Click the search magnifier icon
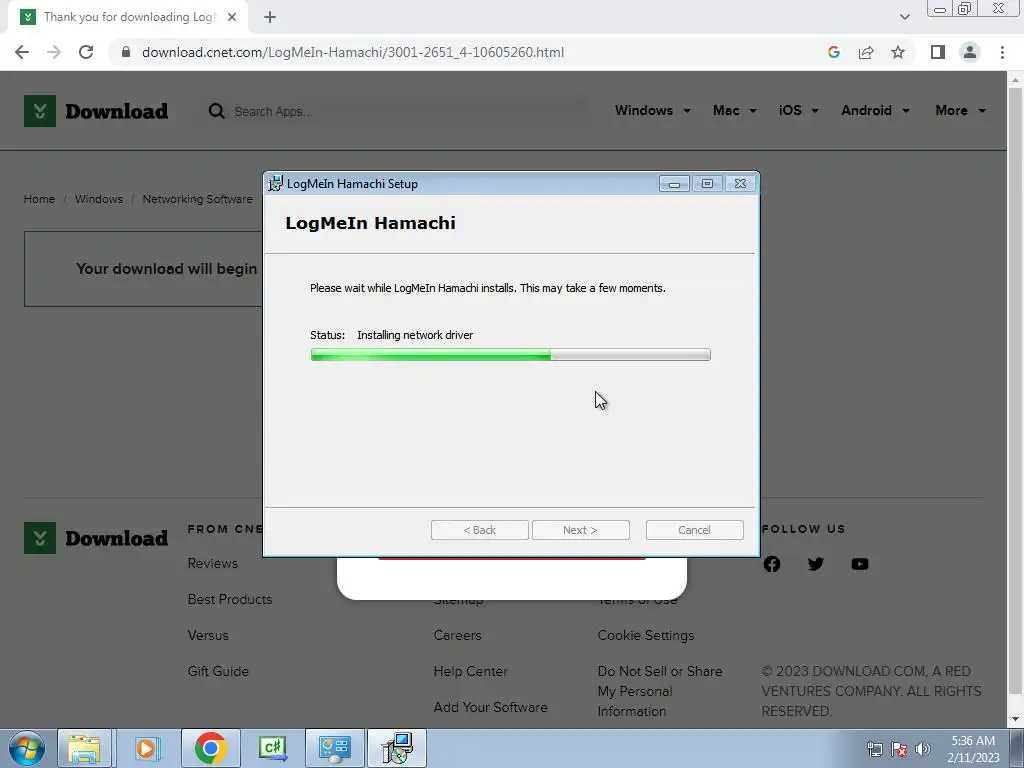Screen dimensions: 1024x768 click(x=216, y=111)
